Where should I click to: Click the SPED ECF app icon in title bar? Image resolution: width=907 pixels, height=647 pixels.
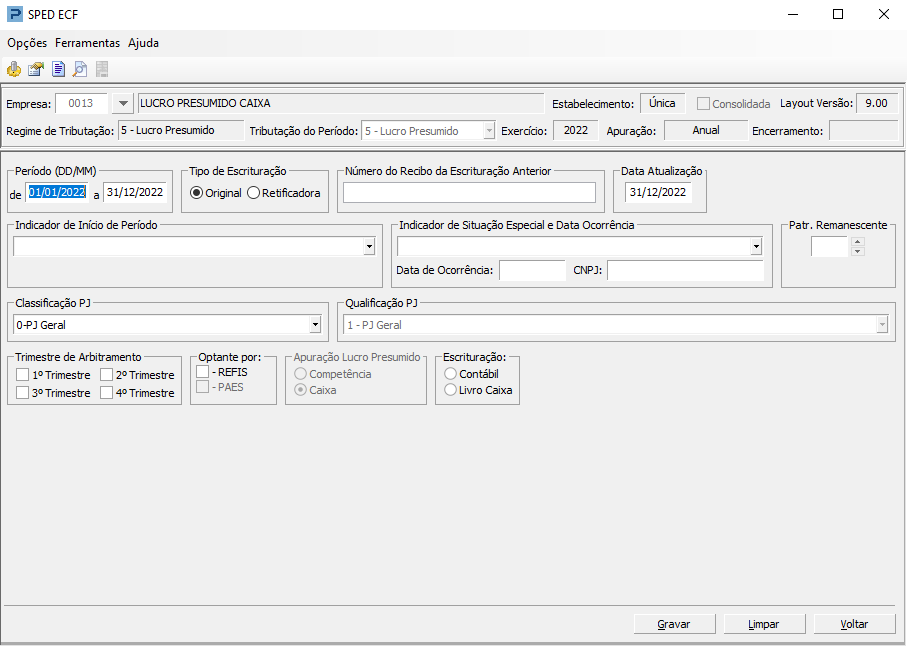(14, 14)
